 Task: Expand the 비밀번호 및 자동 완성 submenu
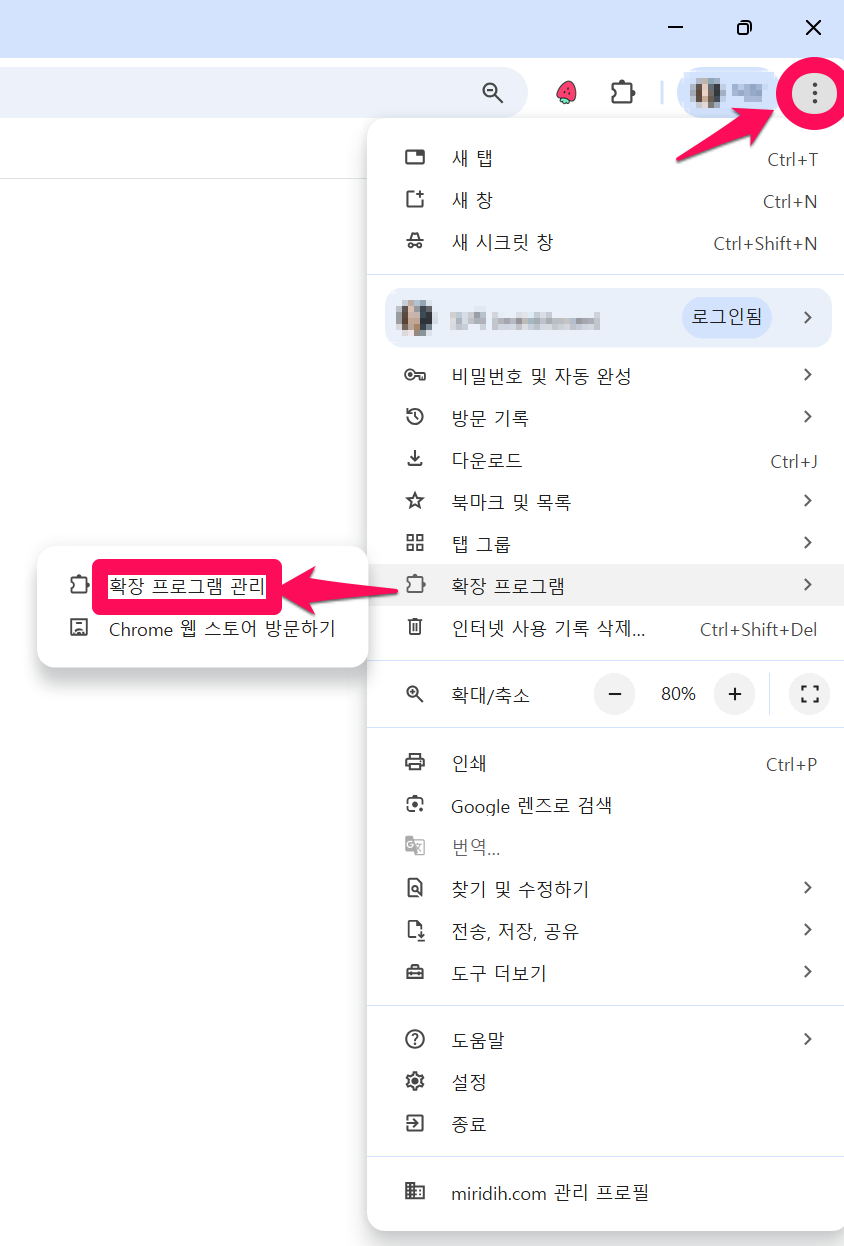(x=609, y=376)
